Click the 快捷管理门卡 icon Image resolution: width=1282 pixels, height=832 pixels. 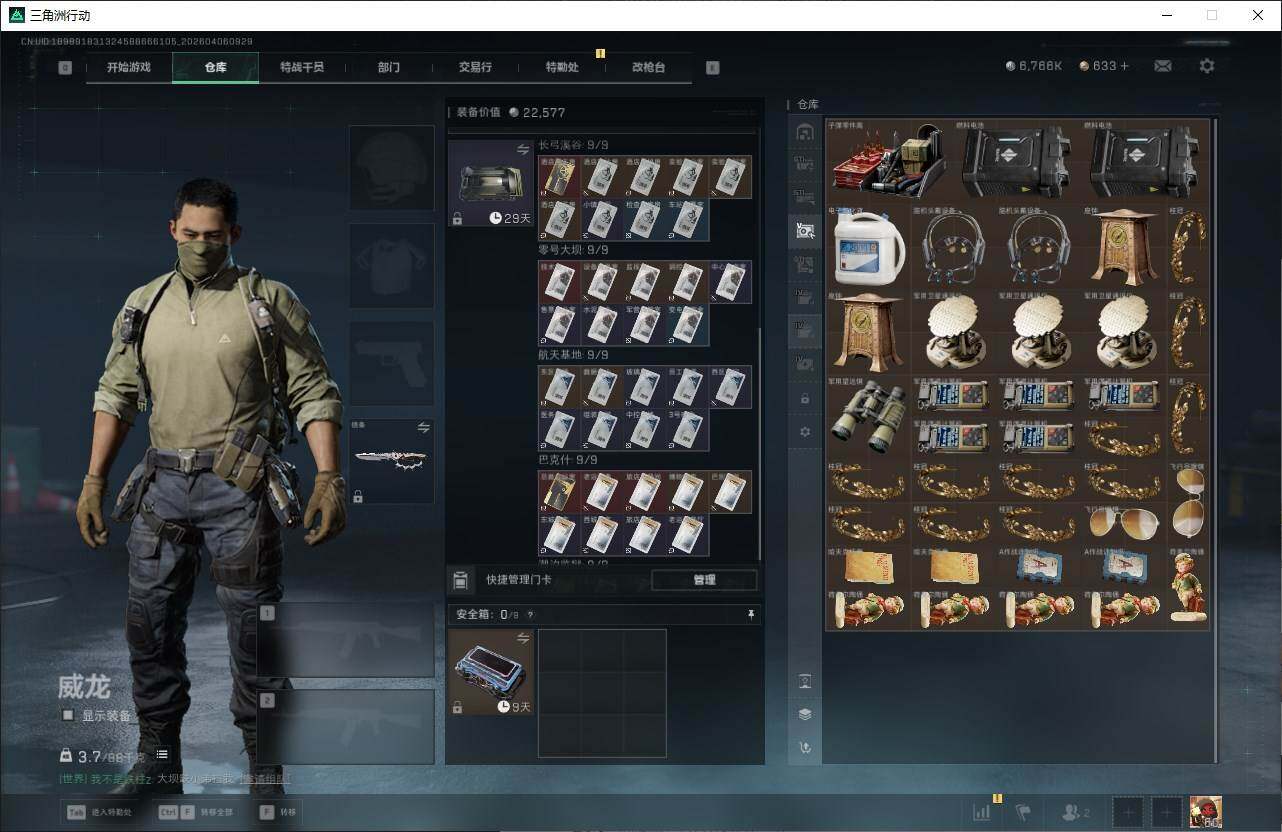click(x=460, y=580)
